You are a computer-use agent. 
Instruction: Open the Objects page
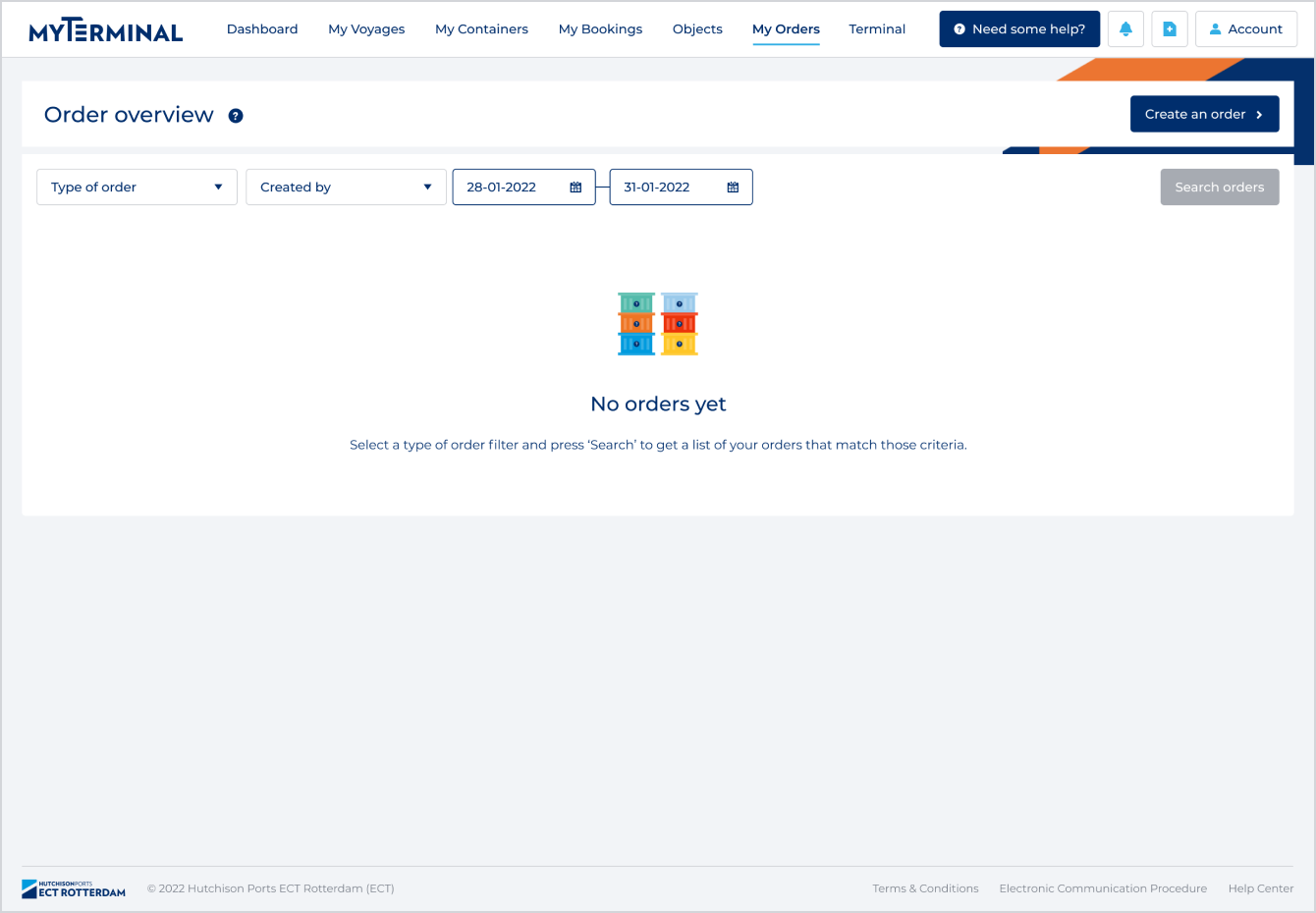[x=697, y=29]
